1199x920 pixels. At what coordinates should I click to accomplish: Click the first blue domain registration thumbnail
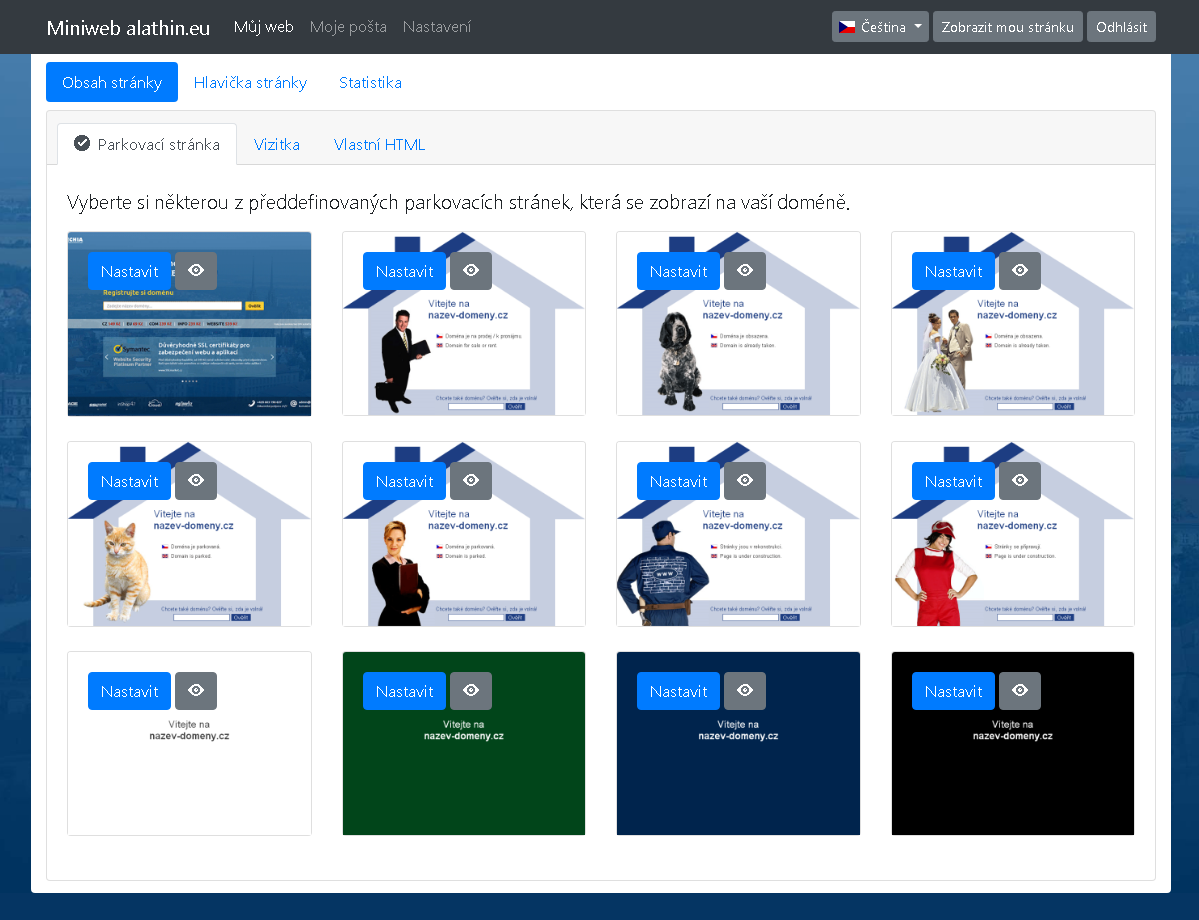[x=189, y=350]
